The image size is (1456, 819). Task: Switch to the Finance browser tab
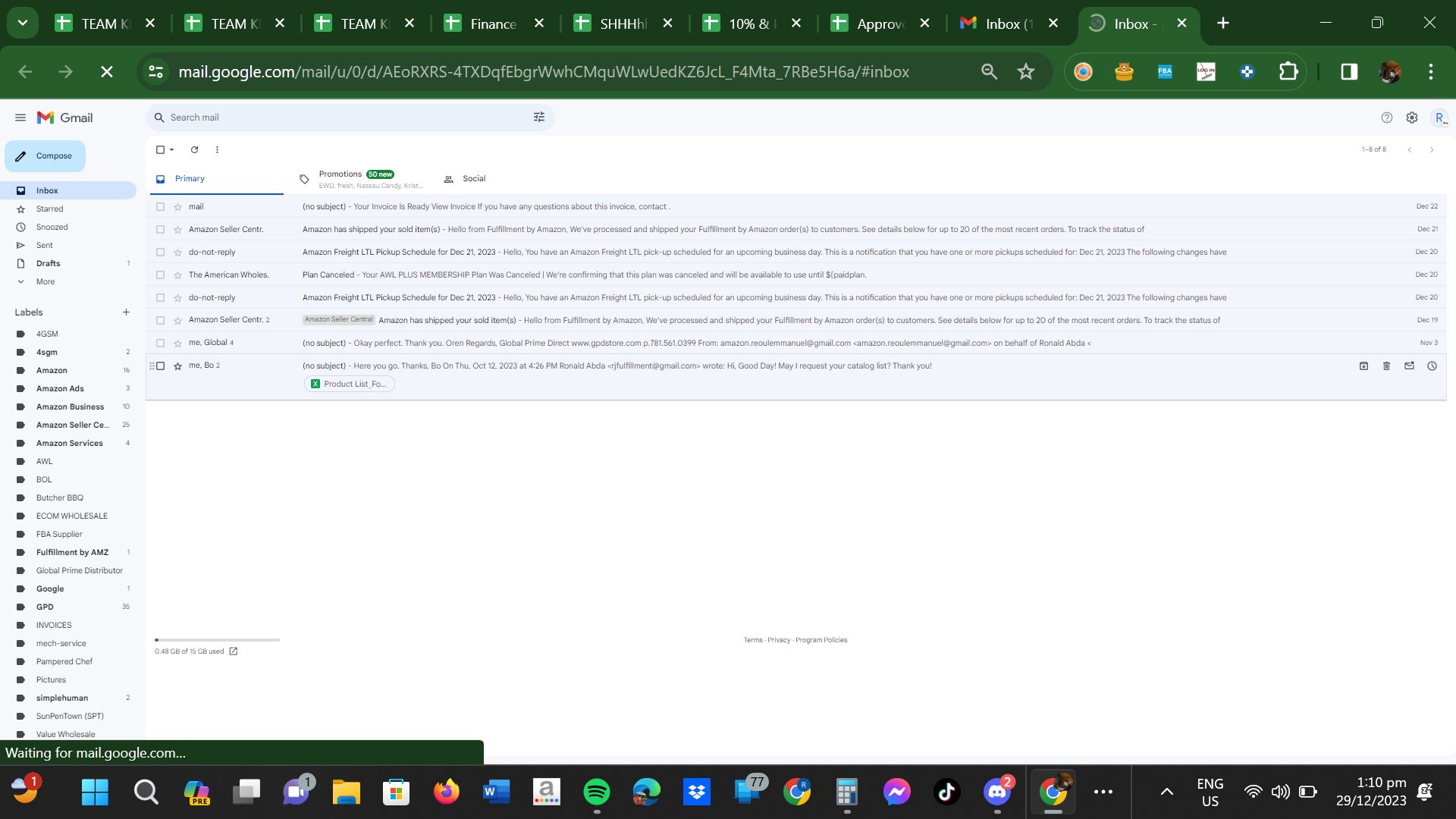tap(493, 24)
